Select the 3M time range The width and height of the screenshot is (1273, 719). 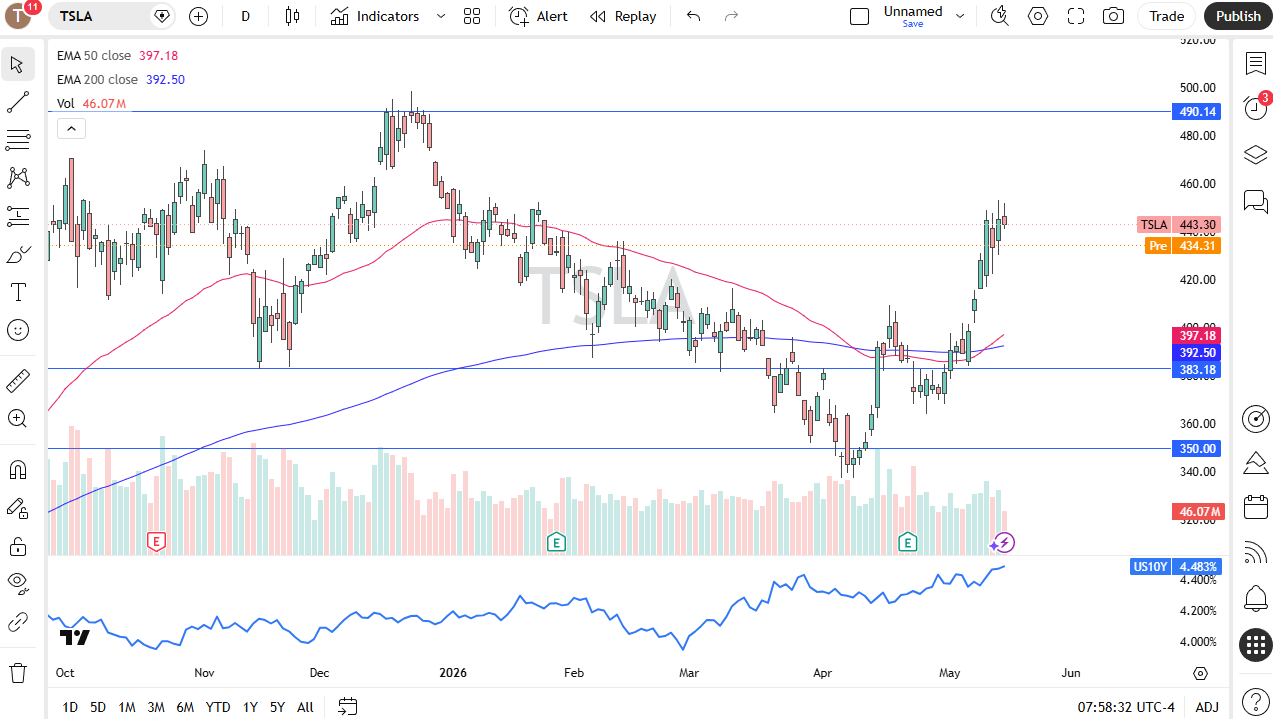[x=156, y=707]
